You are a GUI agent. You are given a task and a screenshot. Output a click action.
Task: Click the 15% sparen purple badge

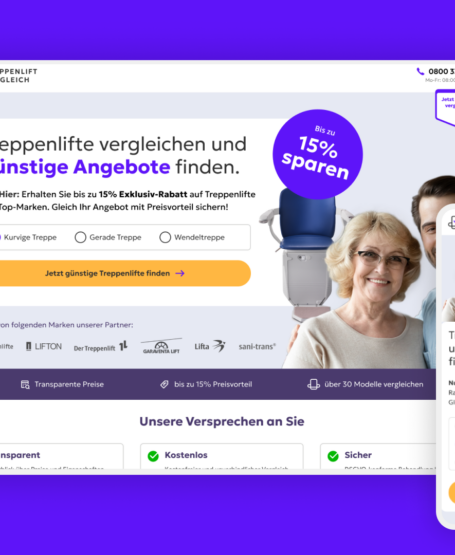point(318,154)
